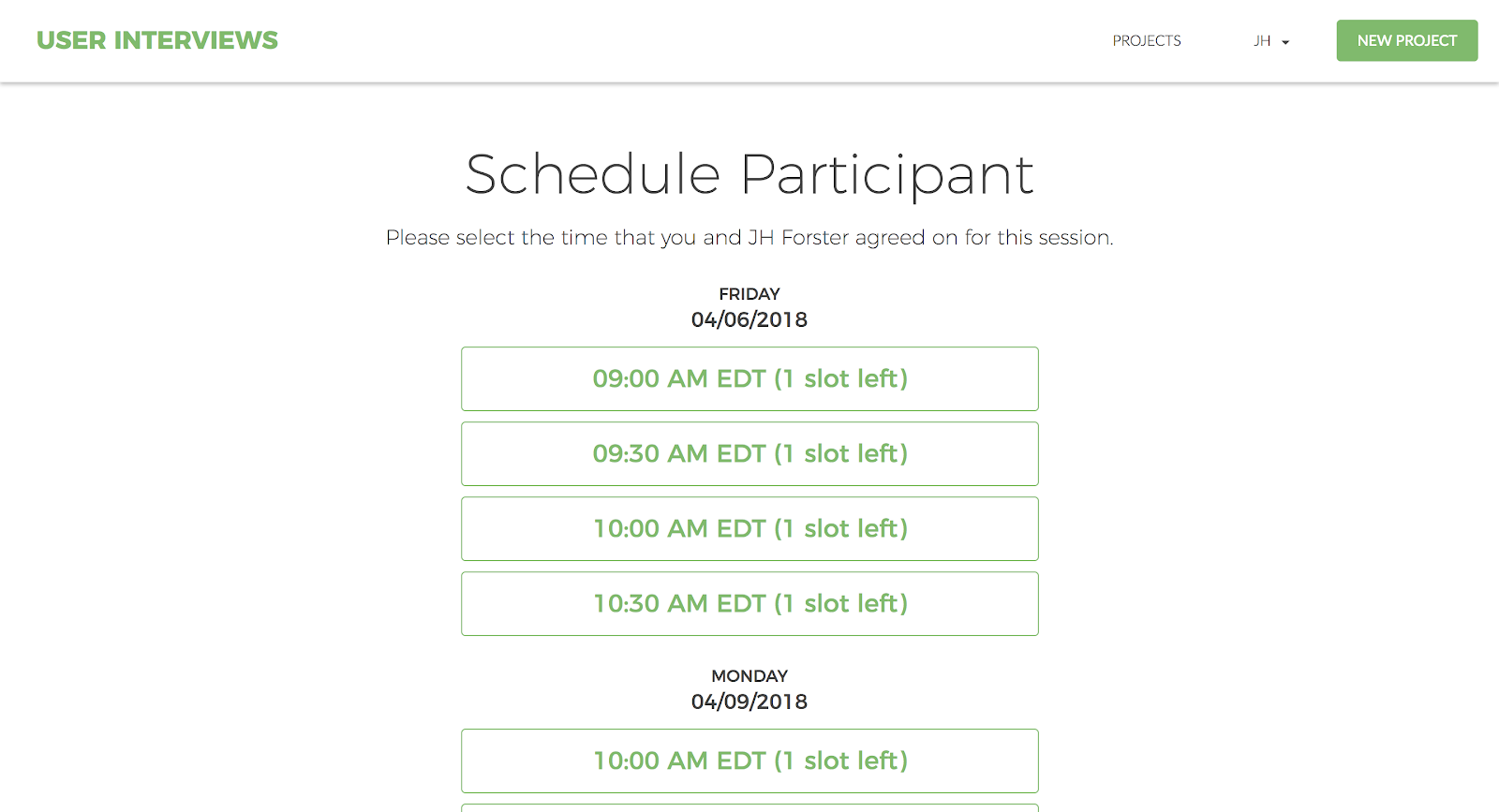Click the User Interviews logo
Image resolution: width=1499 pixels, height=812 pixels.
tap(157, 40)
